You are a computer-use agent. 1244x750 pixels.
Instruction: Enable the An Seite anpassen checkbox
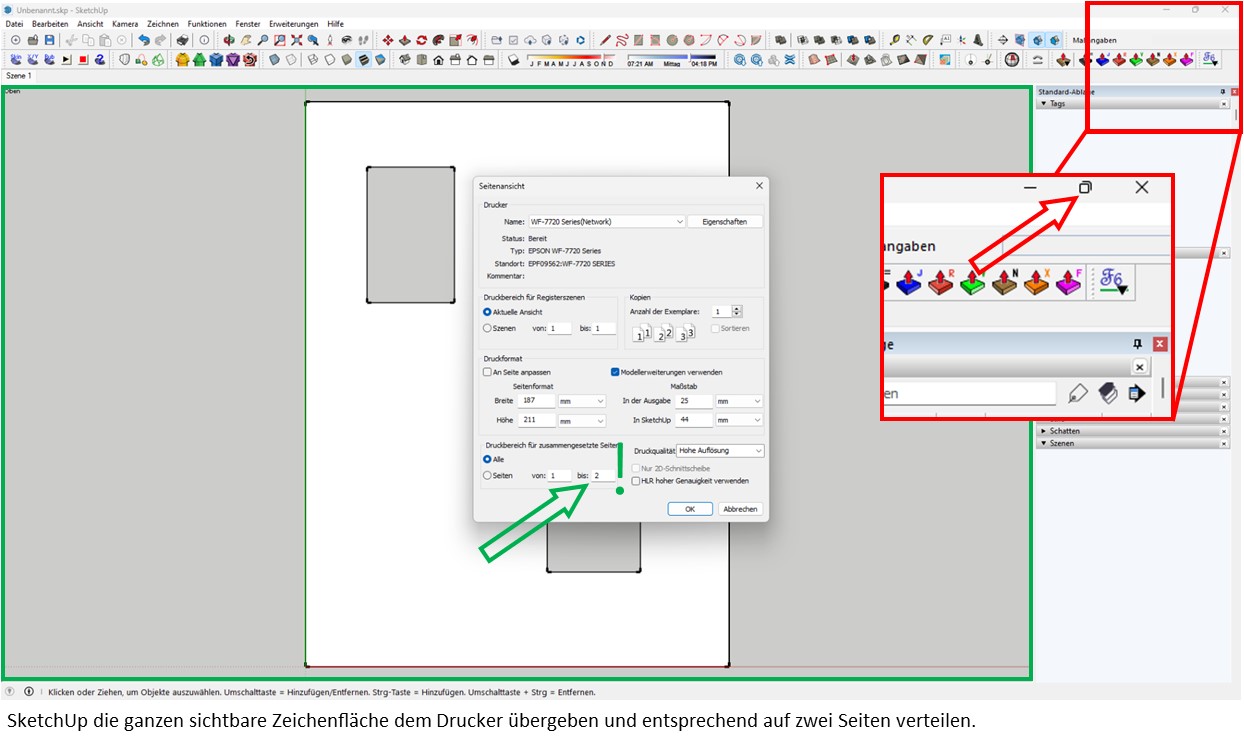coord(487,372)
